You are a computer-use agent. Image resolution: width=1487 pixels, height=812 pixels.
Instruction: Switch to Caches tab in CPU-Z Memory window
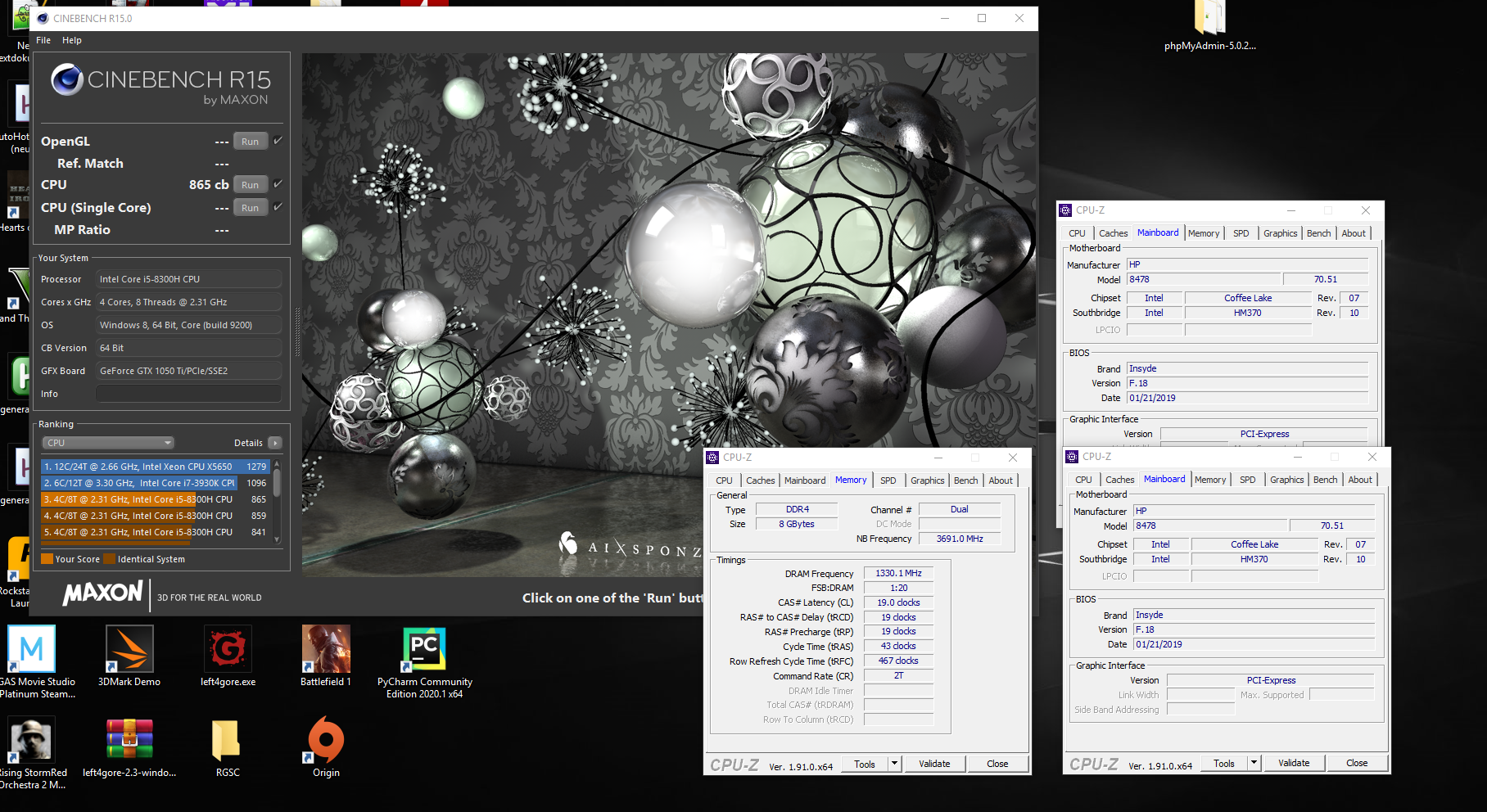click(x=760, y=480)
